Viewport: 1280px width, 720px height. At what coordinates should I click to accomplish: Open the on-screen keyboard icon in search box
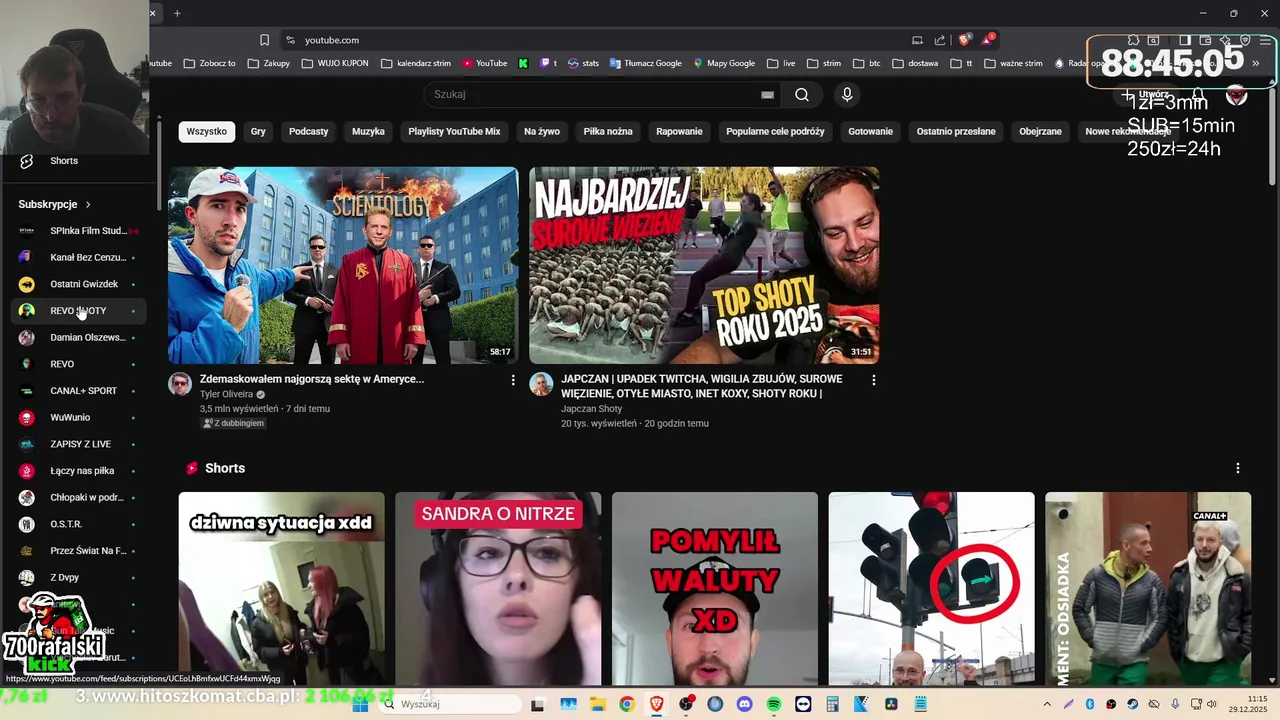(x=767, y=95)
